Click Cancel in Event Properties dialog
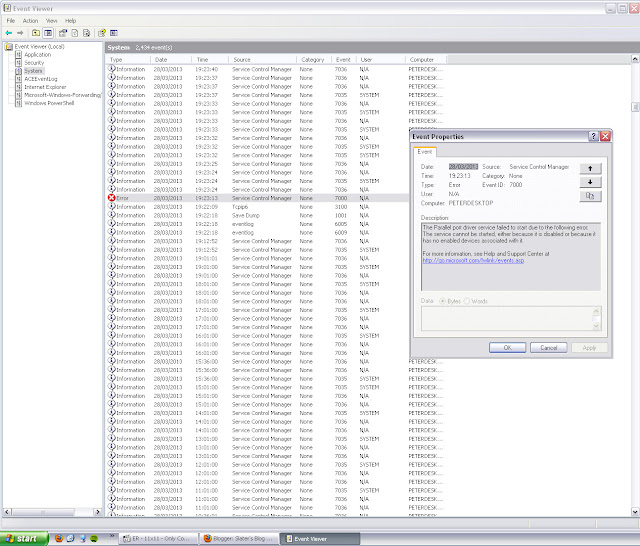The height and width of the screenshot is (546, 640). coord(549,348)
